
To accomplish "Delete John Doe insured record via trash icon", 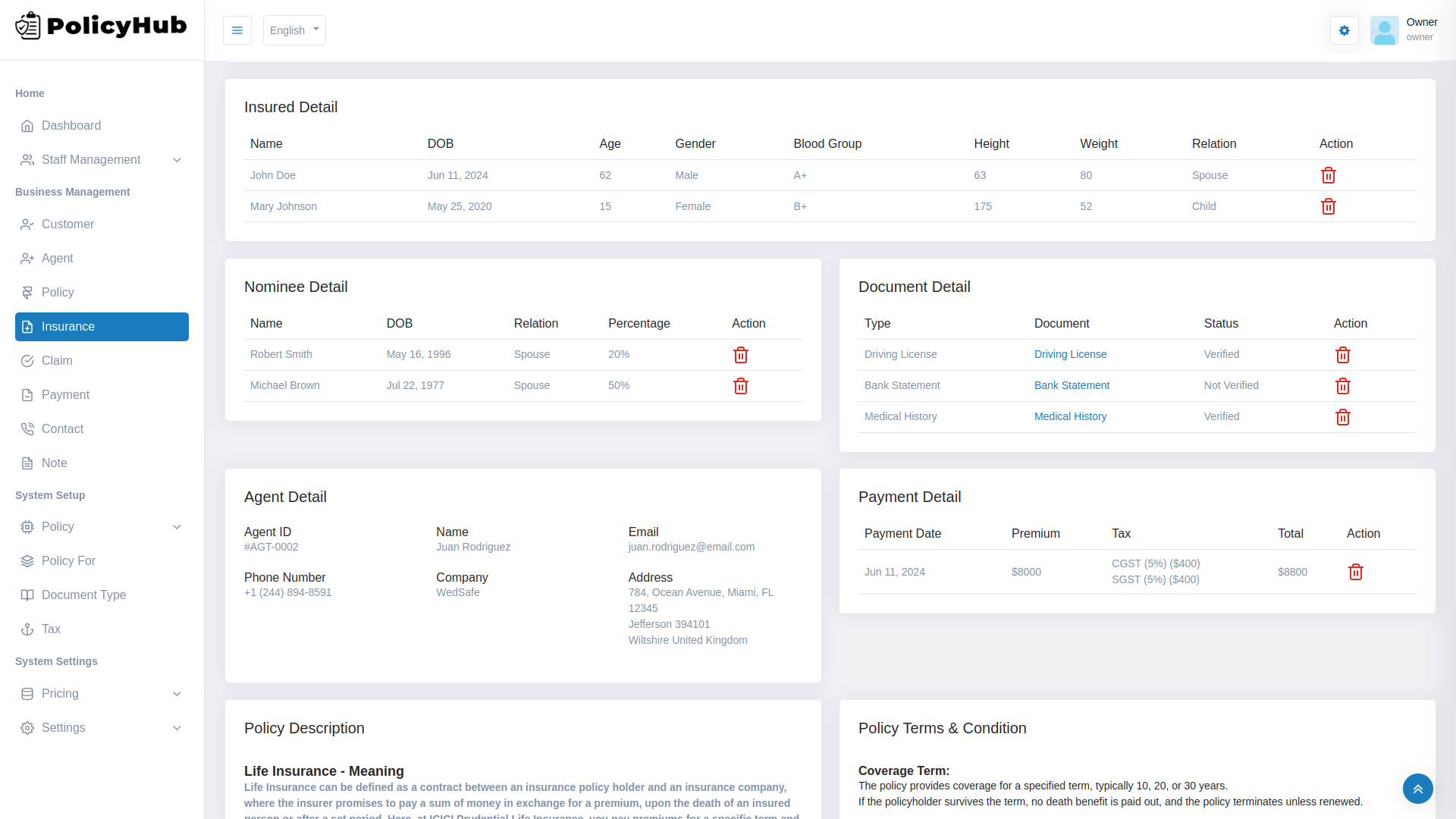I will click(1328, 175).
